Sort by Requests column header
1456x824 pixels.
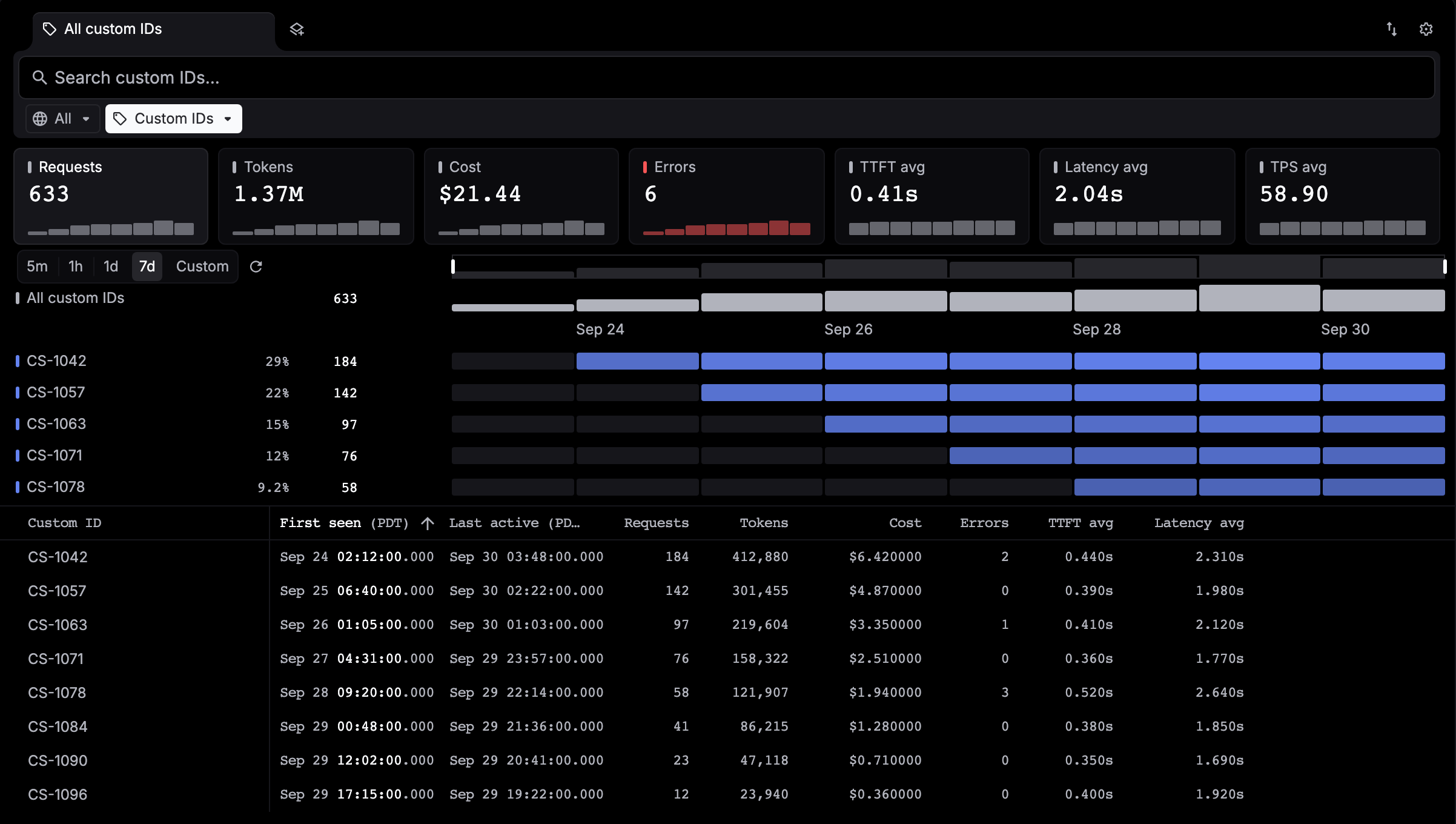click(x=657, y=523)
